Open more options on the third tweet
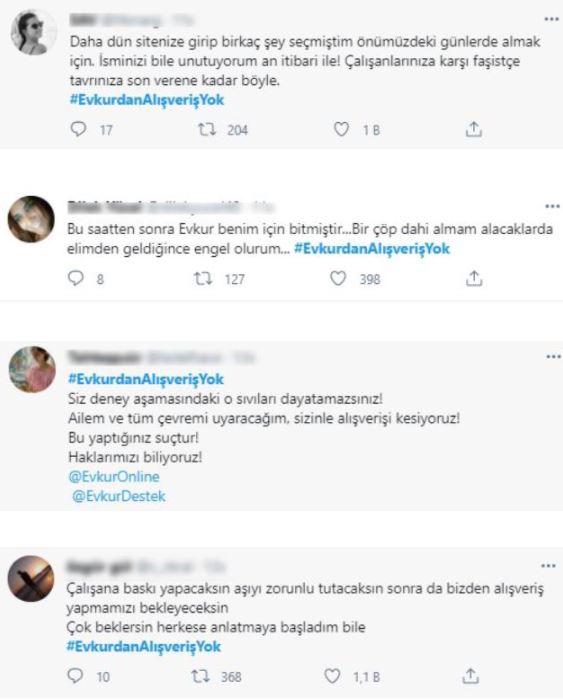 [x=553, y=357]
